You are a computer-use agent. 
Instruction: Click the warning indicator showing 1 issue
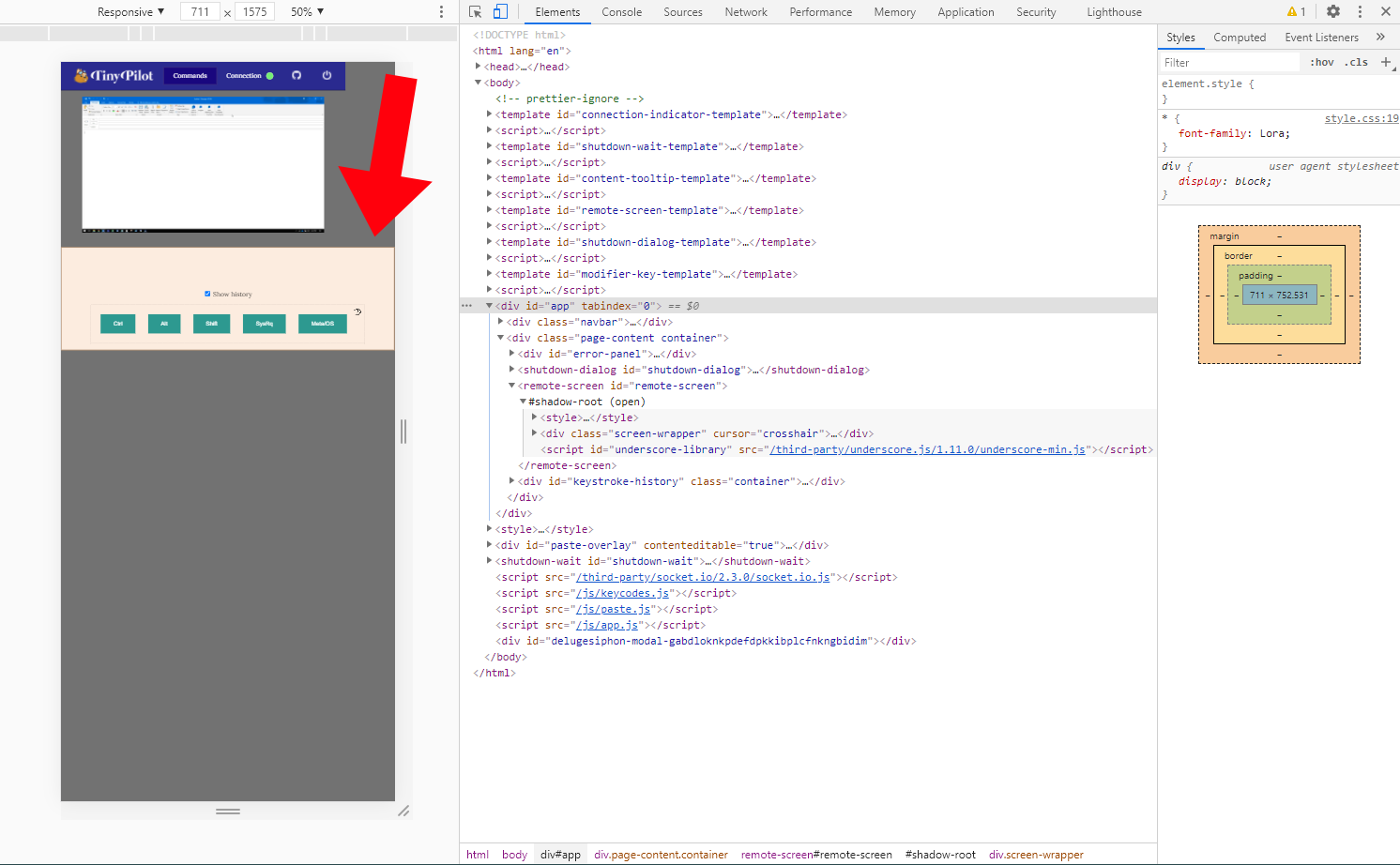pyautogui.click(x=1296, y=11)
